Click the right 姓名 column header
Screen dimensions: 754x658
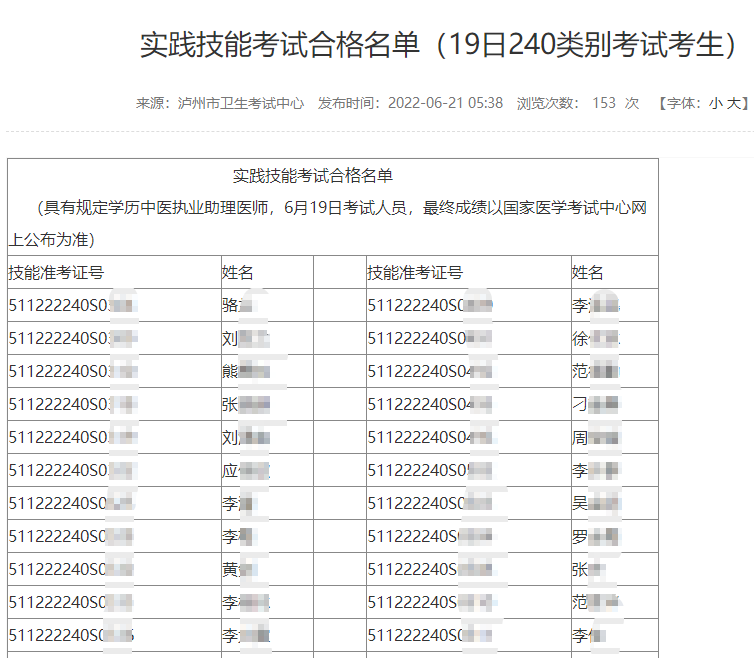click(x=588, y=272)
